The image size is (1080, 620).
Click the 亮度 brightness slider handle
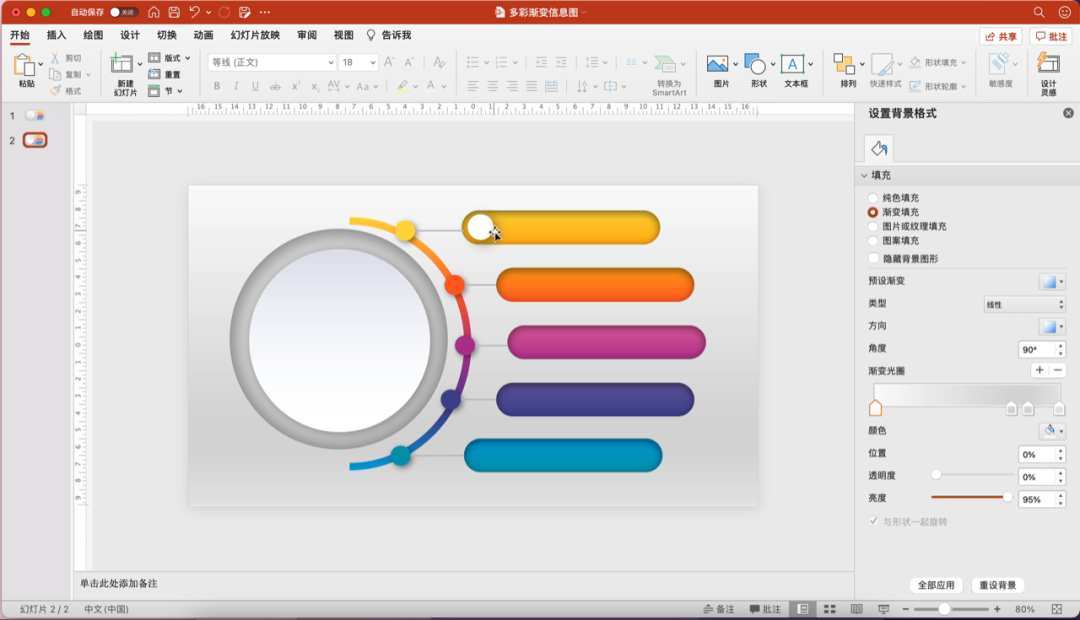click(x=1007, y=497)
